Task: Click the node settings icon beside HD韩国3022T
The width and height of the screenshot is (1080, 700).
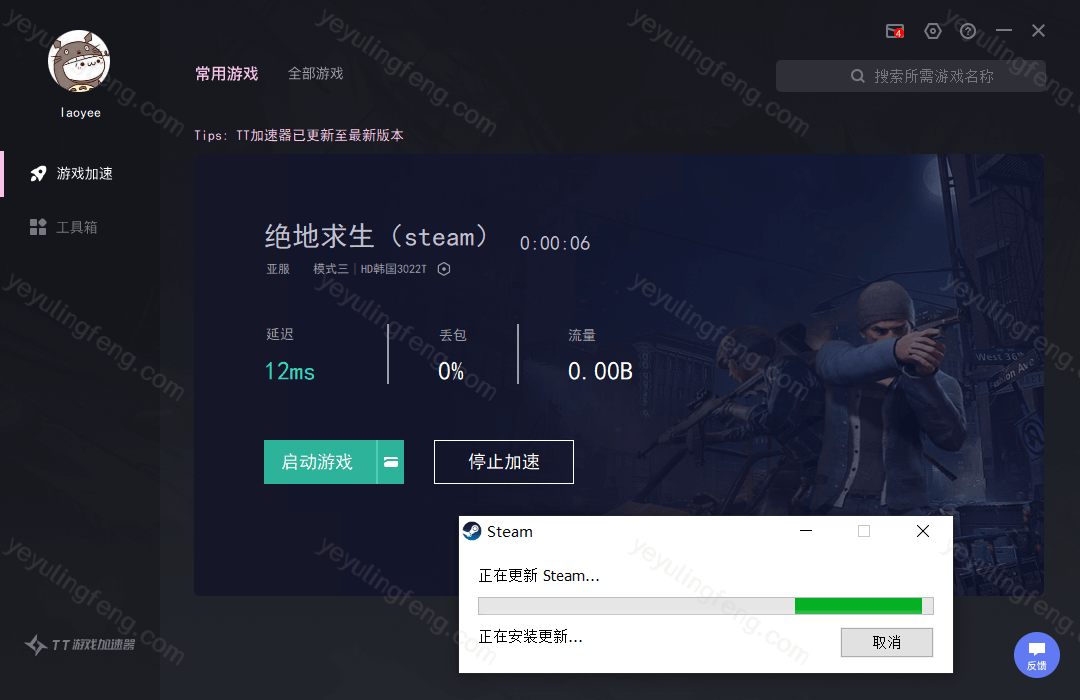Action: (x=444, y=269)
